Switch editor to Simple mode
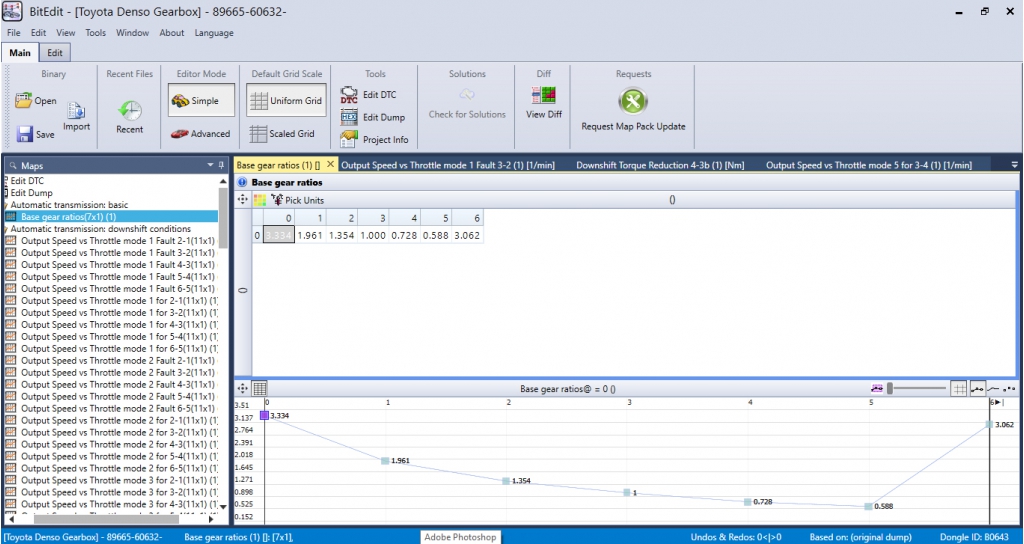Image resolution: width=1024 pixels, height=544 pixels. 201,101
